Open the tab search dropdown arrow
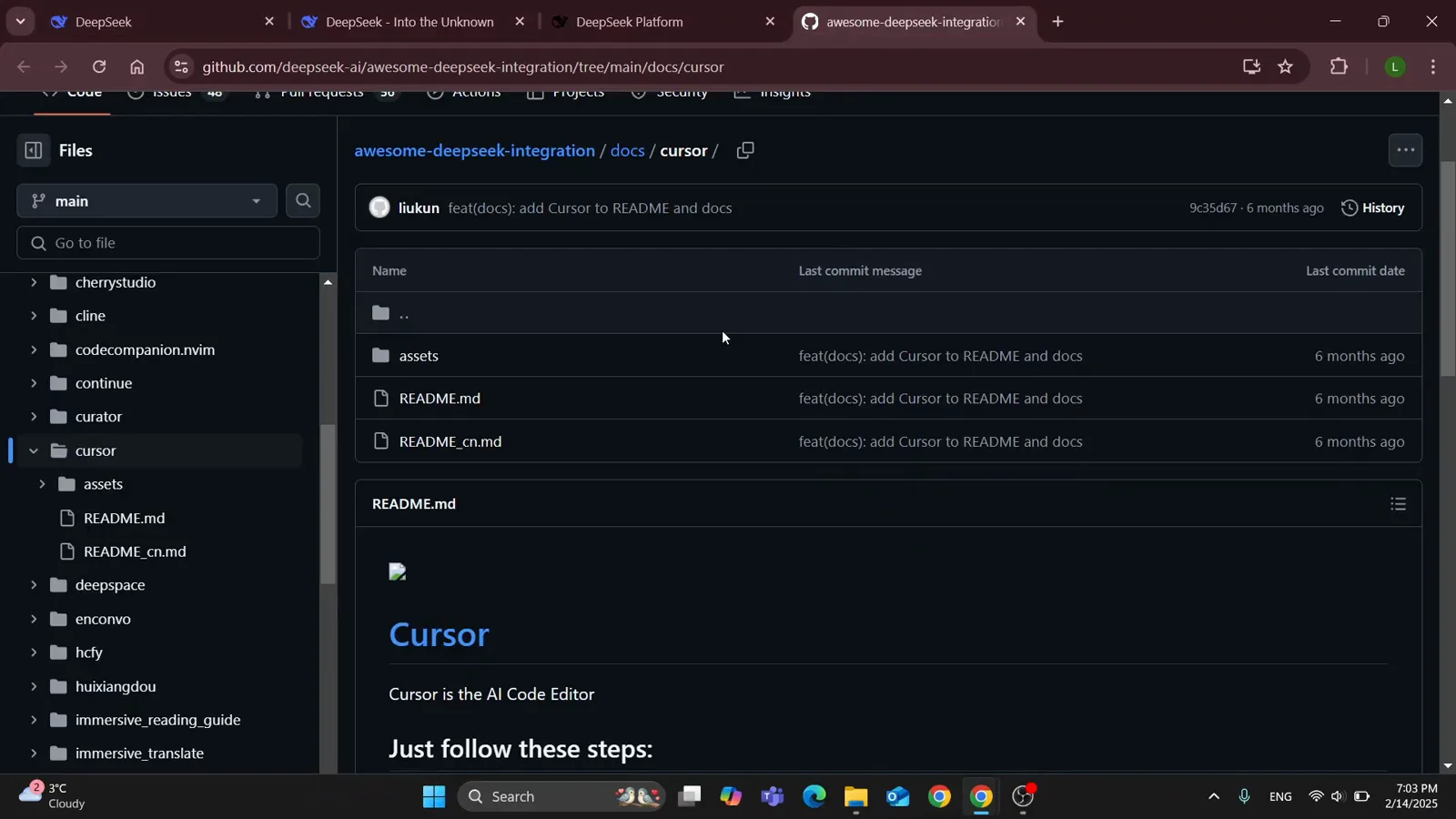Image resolution: width=1456 pixels, height=819 pixels. (x=20, y=21)
